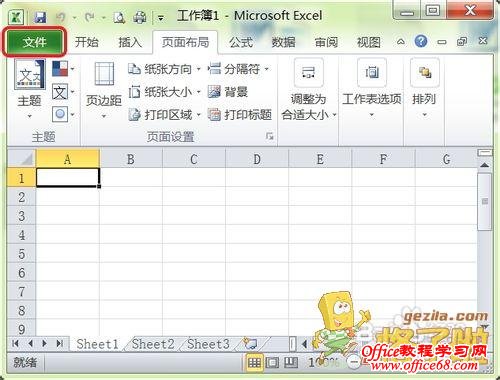Click the vertical scrollbar up arrow
The image size is (500, 380).
[x=485, y=165]
